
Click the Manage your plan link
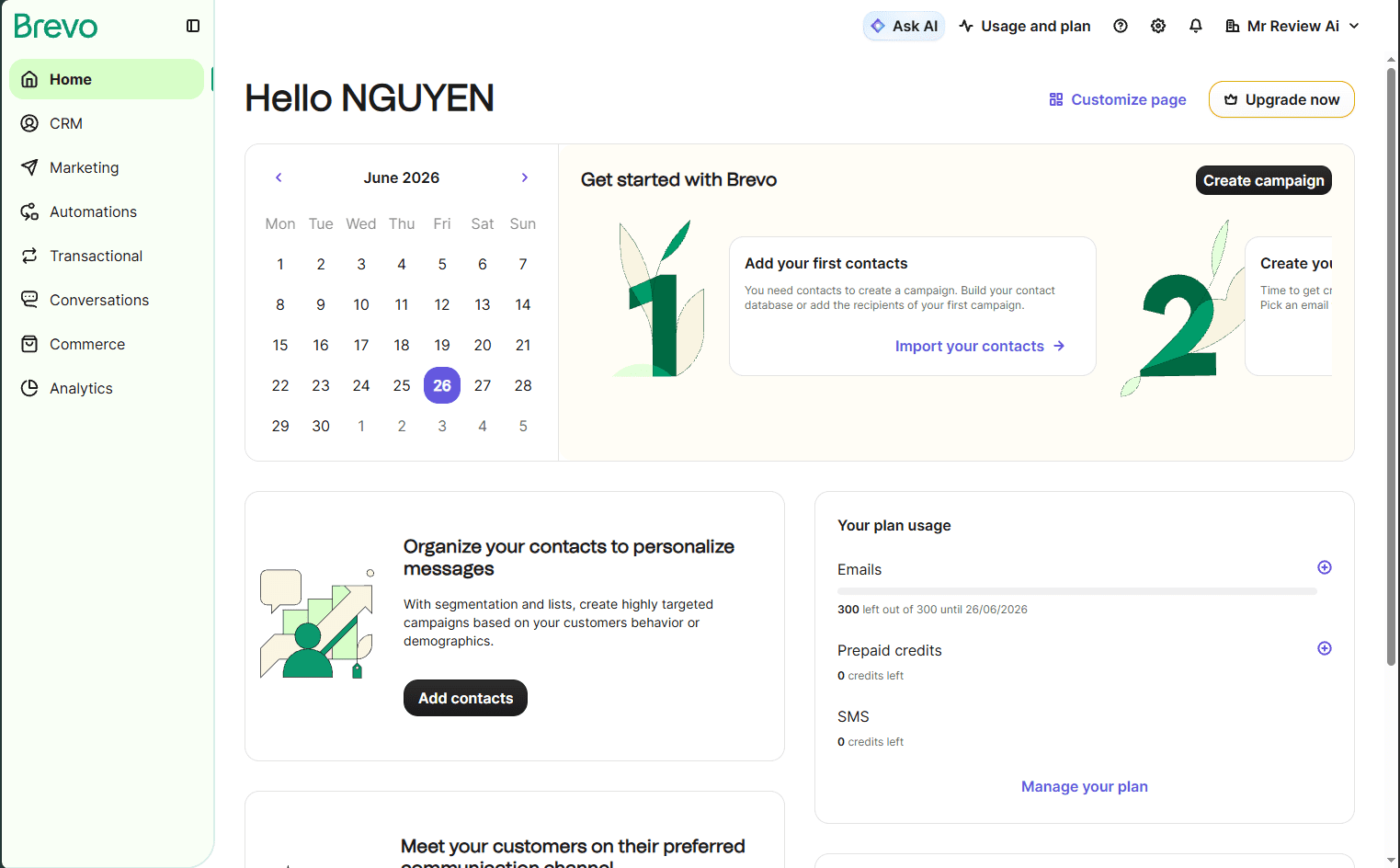click(x=1085, y=786)
